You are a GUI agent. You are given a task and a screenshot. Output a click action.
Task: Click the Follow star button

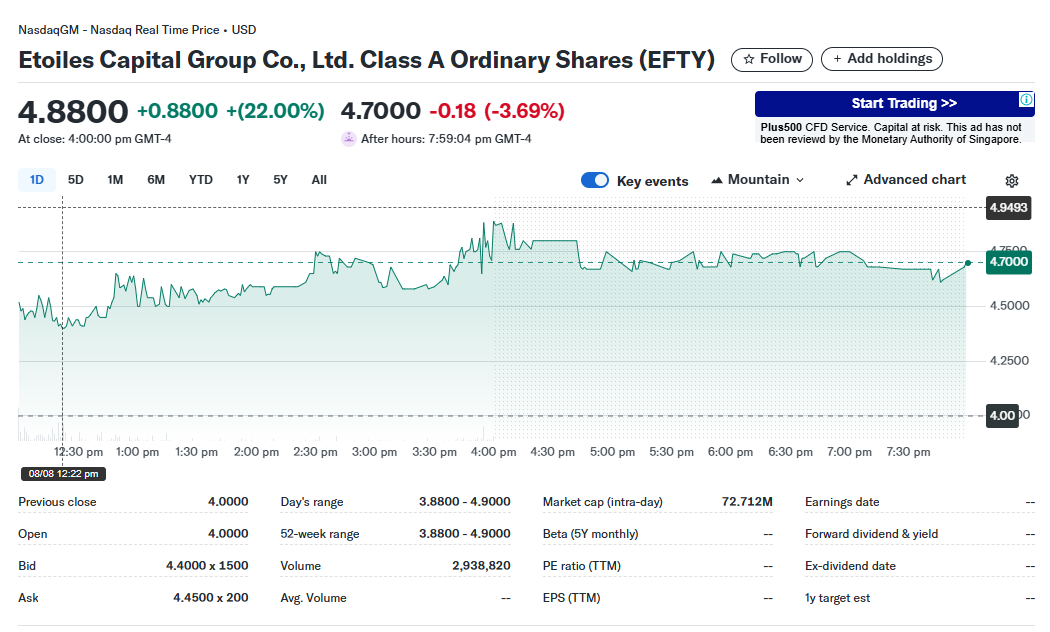coord(772,59)
